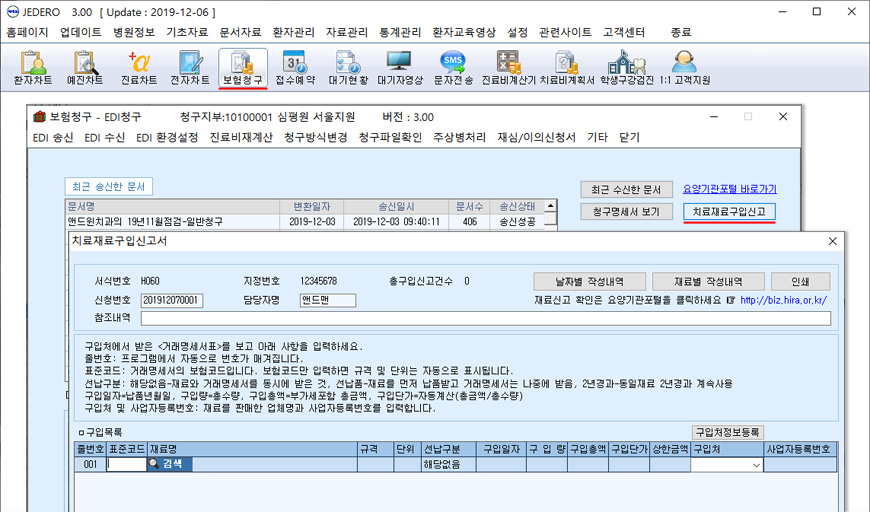Click the 진료차트 toolbar icon
Viewport: 870px width, 512px height.
click(138, 68)
